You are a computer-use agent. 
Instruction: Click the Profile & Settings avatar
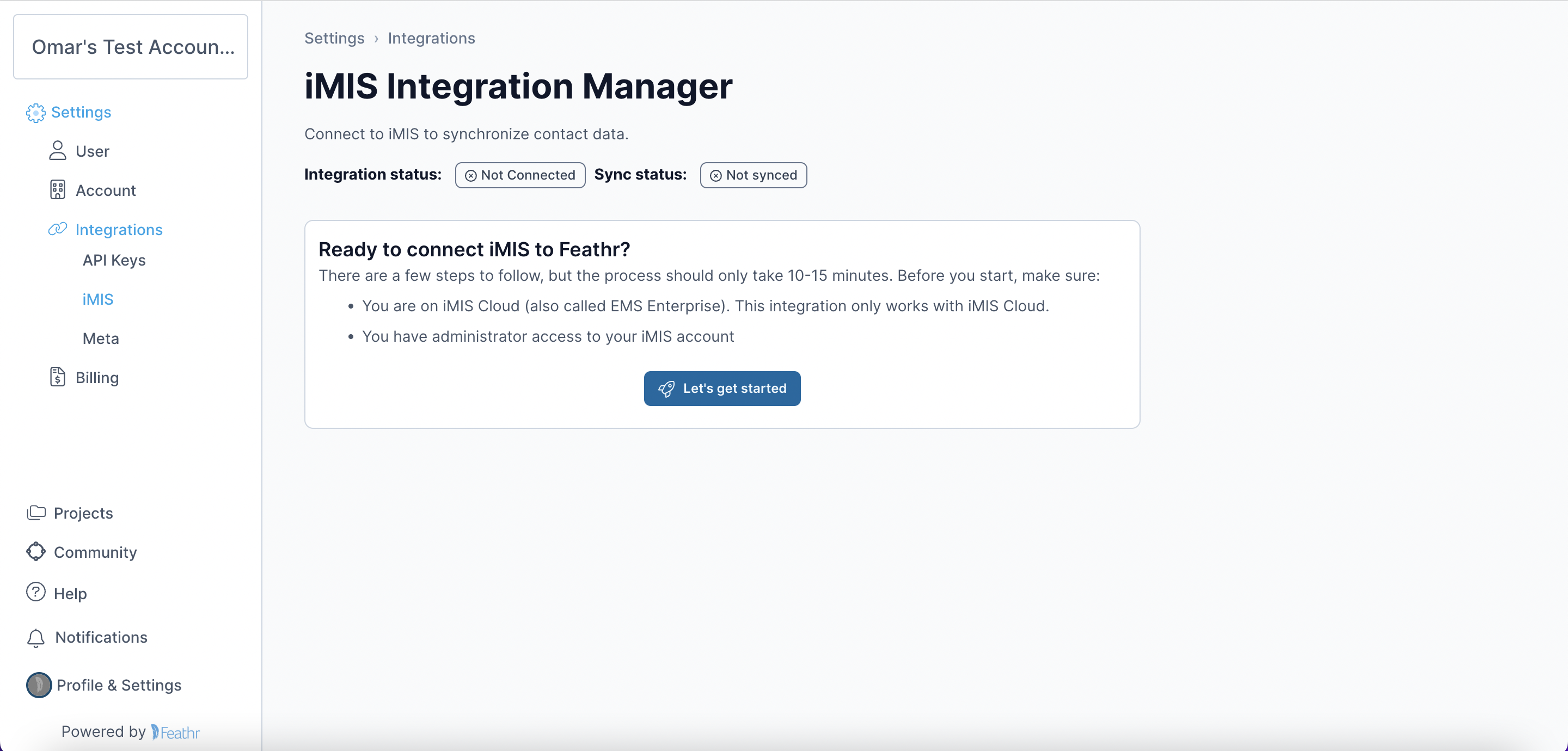pos(39,685)
